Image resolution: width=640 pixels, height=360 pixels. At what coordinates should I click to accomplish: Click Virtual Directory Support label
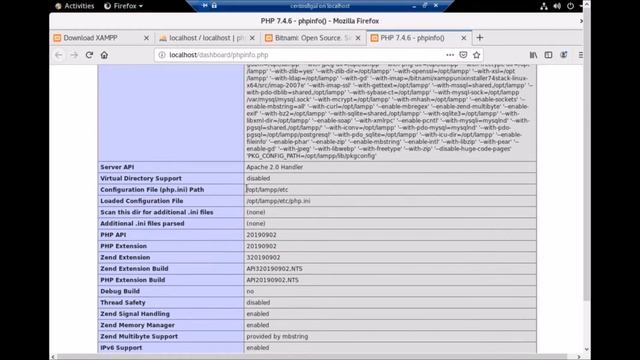(141, 178)
